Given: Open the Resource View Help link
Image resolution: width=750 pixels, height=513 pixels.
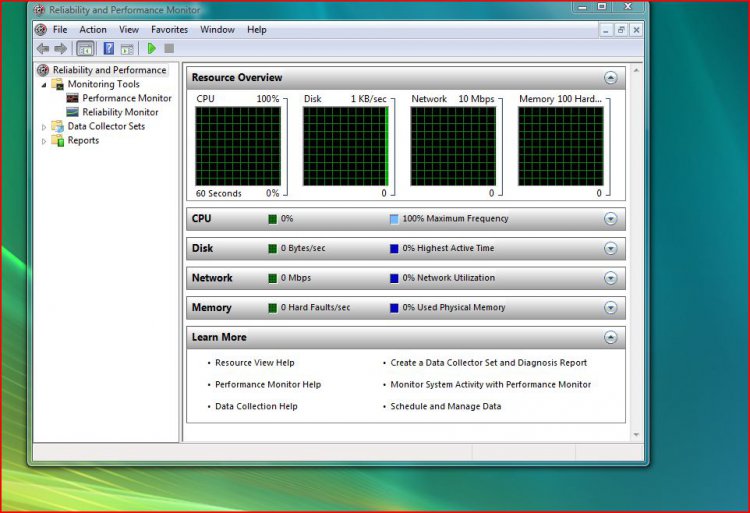Looking at the screenshot, I should click(254, 363).
